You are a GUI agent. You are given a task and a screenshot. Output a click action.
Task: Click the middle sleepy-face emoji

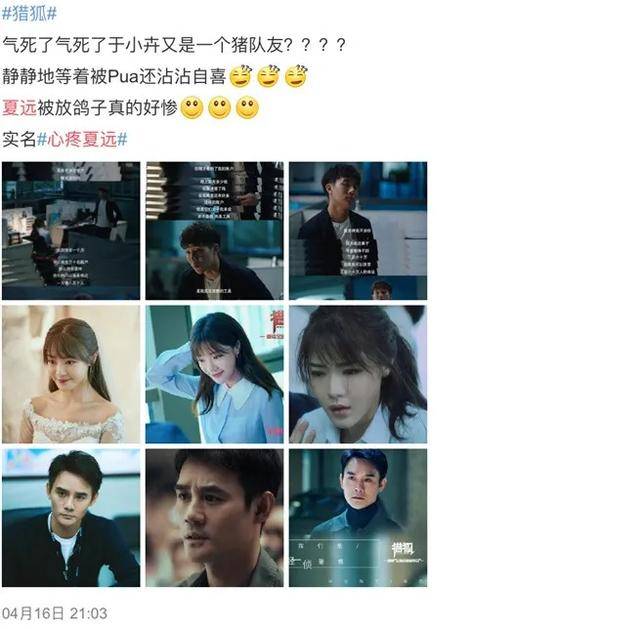[268, 76]
